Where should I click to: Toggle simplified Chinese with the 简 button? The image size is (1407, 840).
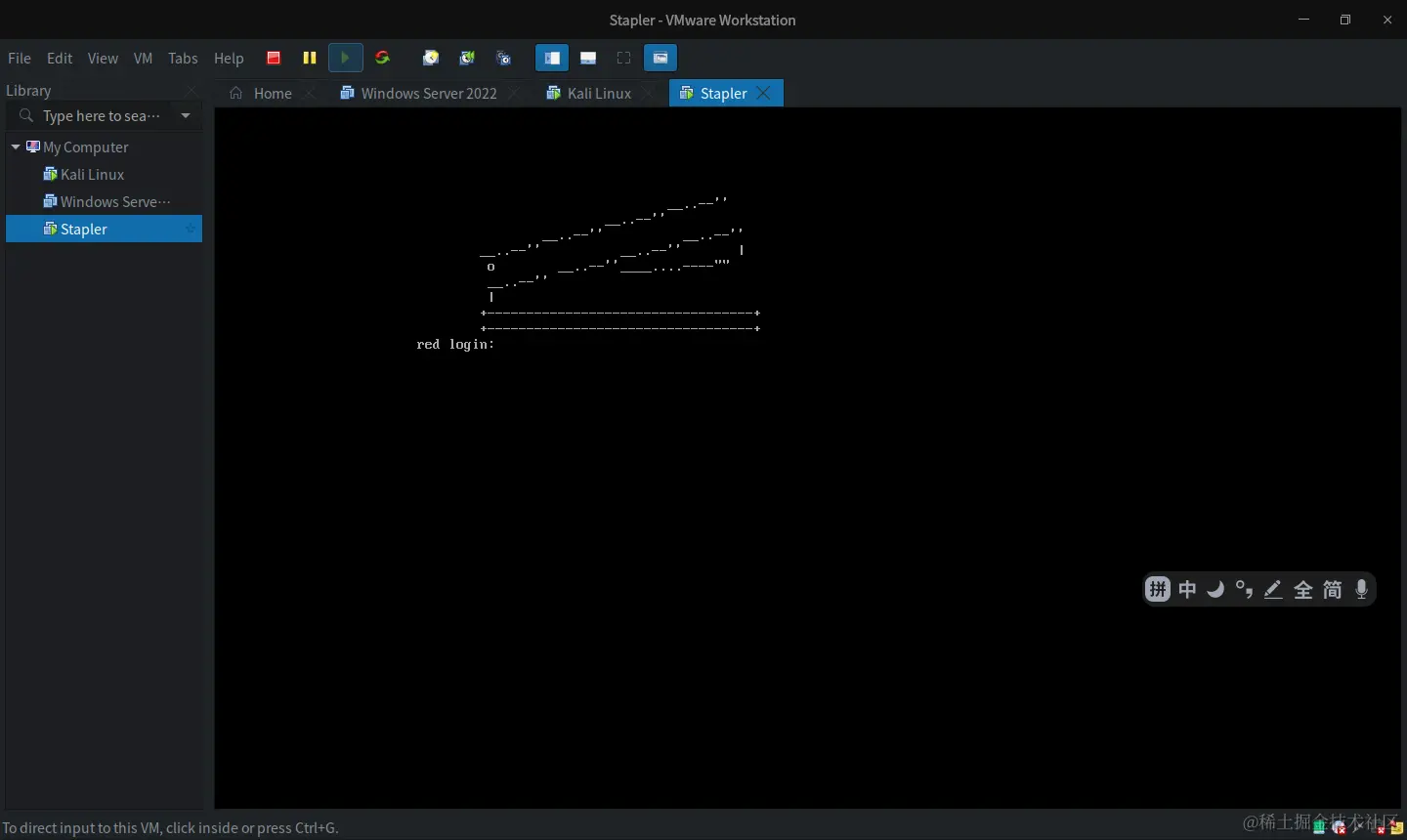[1333, 589]
